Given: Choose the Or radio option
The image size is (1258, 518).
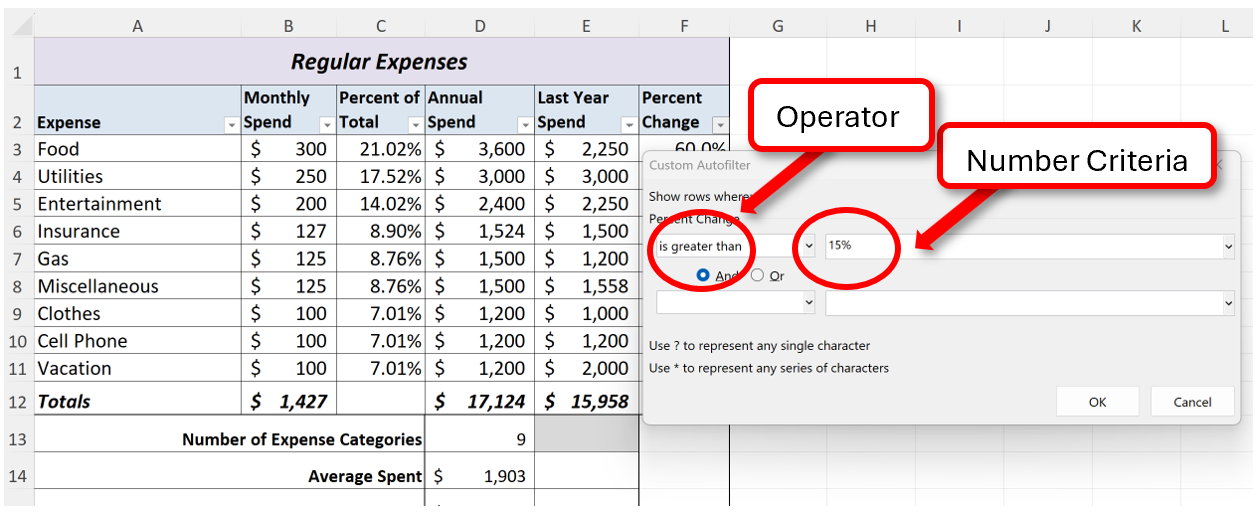Looking at the screenshot, I should (x=757, y=275).
